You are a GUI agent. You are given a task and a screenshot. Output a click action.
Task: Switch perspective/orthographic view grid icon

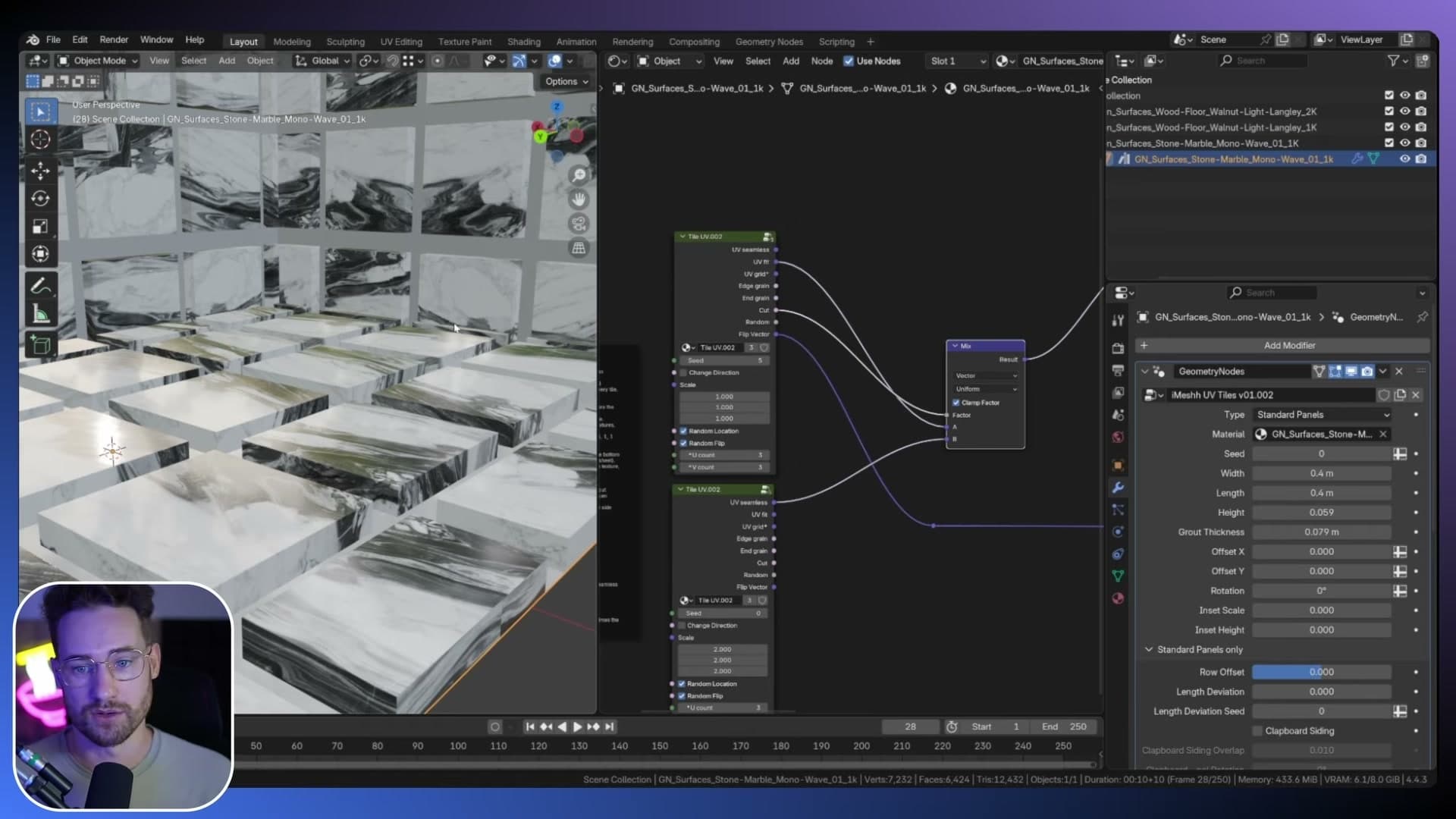click(x=579, y=248)
